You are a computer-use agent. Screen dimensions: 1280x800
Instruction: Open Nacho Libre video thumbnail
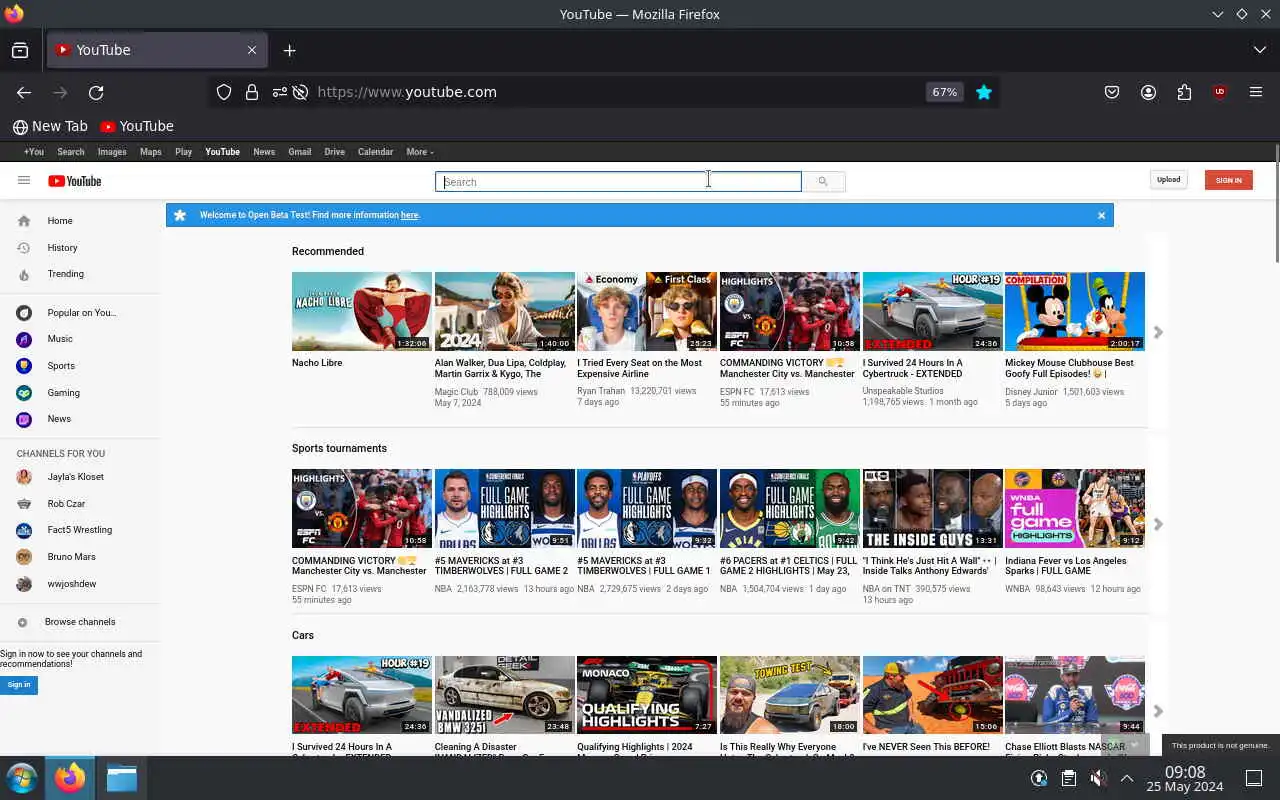click(362, 311)
